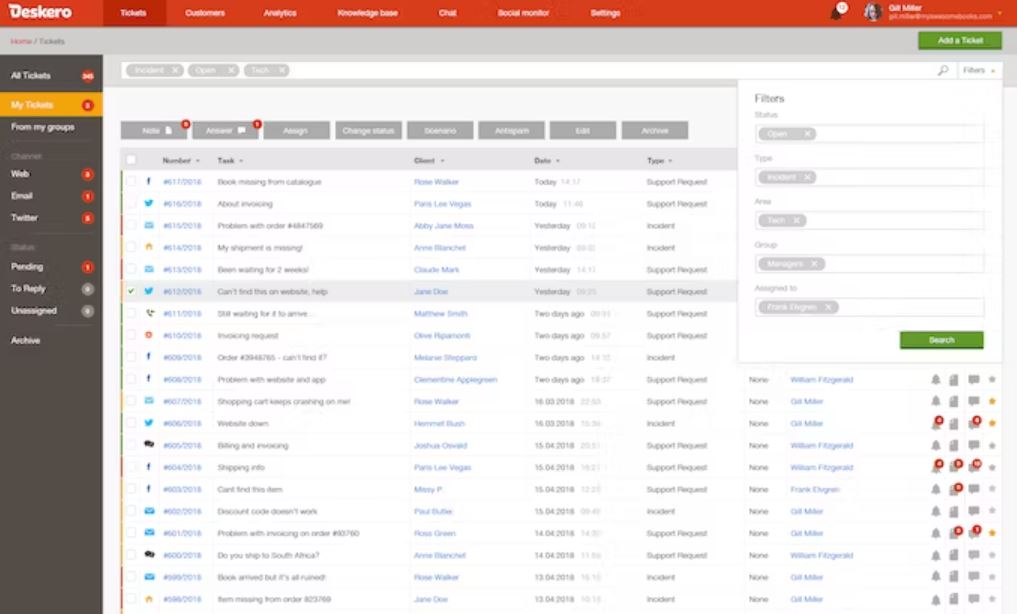The height and width of the screenshot is (614, 1017).
Task: Click the bell icon on the Website down ticket
Action: tap(935, 423)
